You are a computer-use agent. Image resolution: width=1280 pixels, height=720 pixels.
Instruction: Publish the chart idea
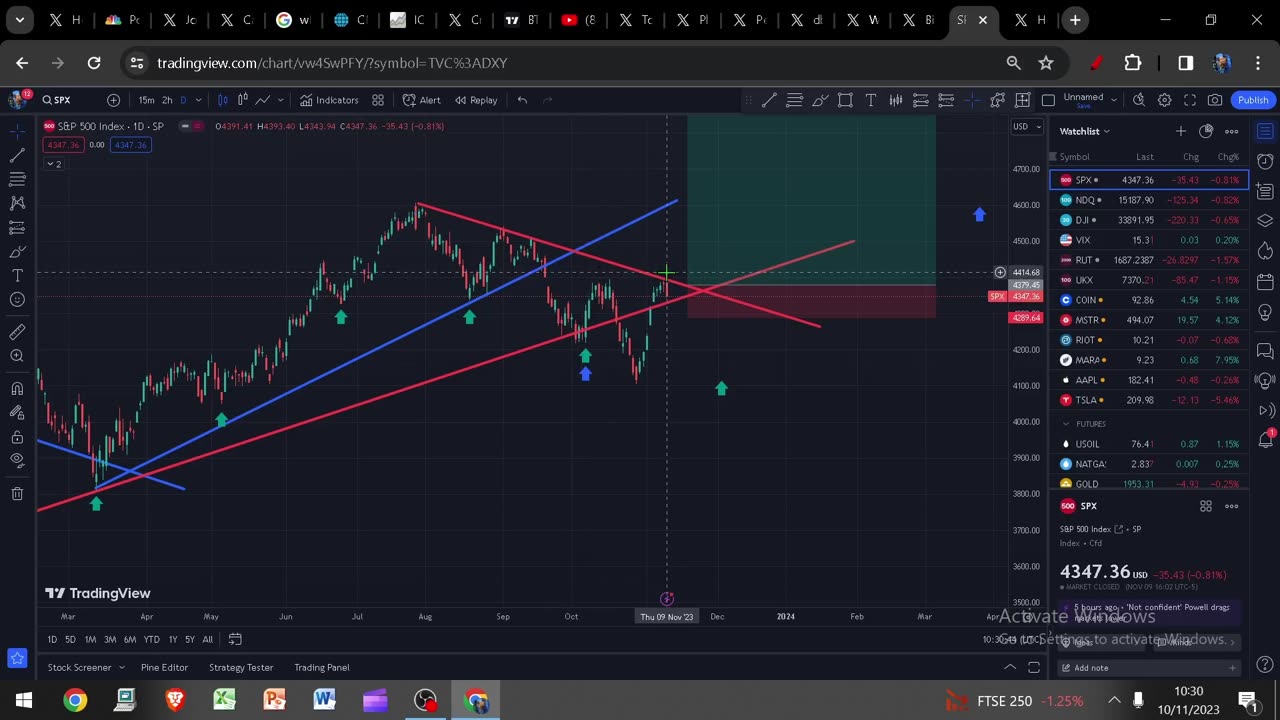[x=1253, y=100]
